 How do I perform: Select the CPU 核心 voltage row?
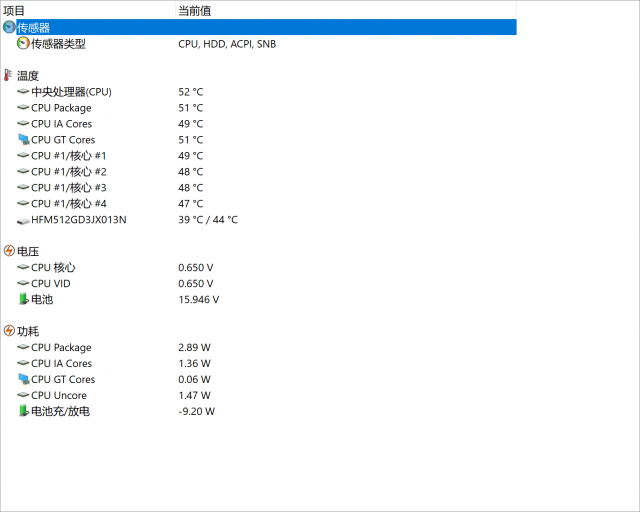point(259,267)
